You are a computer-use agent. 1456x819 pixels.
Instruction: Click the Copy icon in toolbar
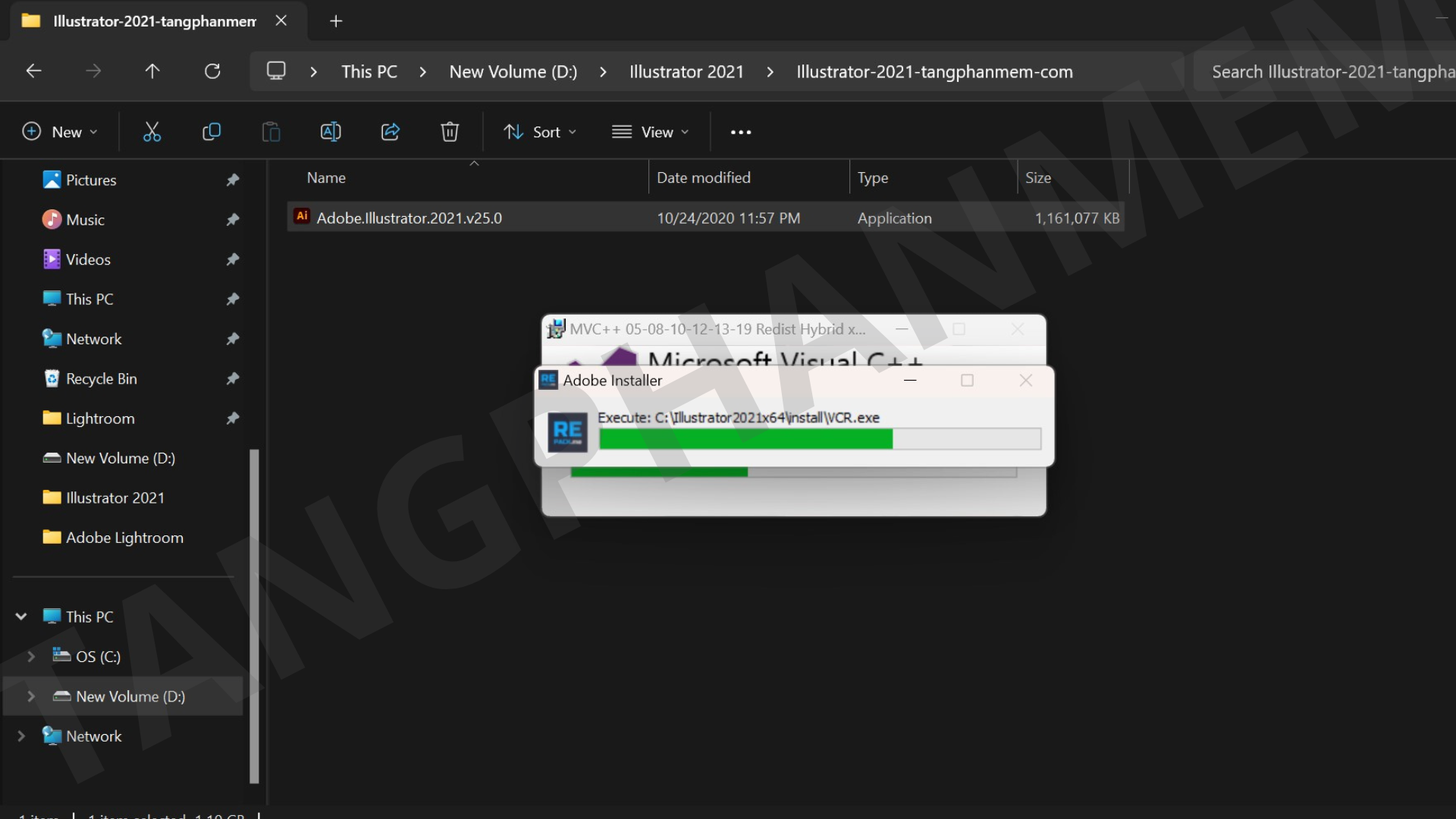tap(212, 132)
